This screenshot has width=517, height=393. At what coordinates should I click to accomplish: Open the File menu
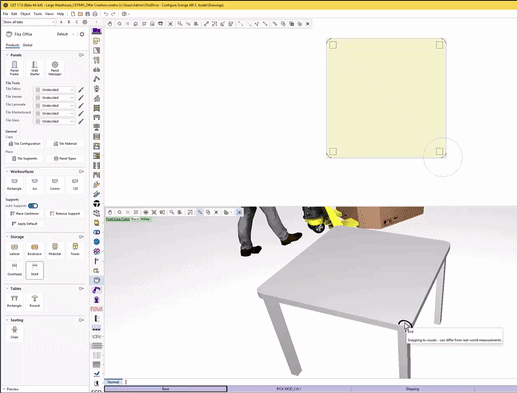click(5, 14)
